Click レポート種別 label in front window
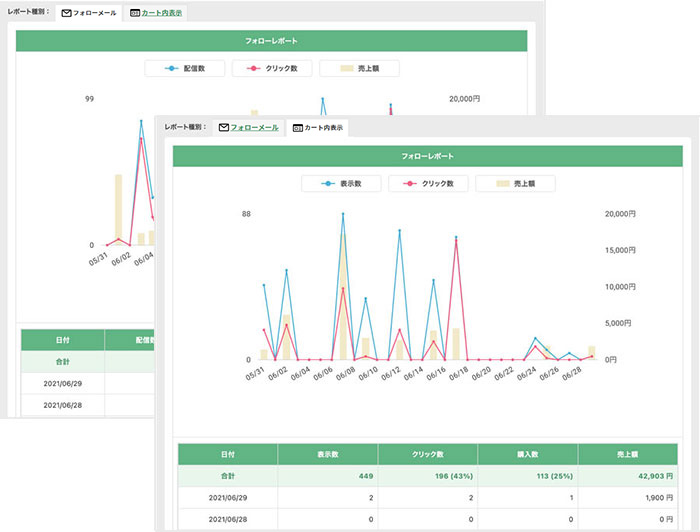 click(x=185, y=127)
